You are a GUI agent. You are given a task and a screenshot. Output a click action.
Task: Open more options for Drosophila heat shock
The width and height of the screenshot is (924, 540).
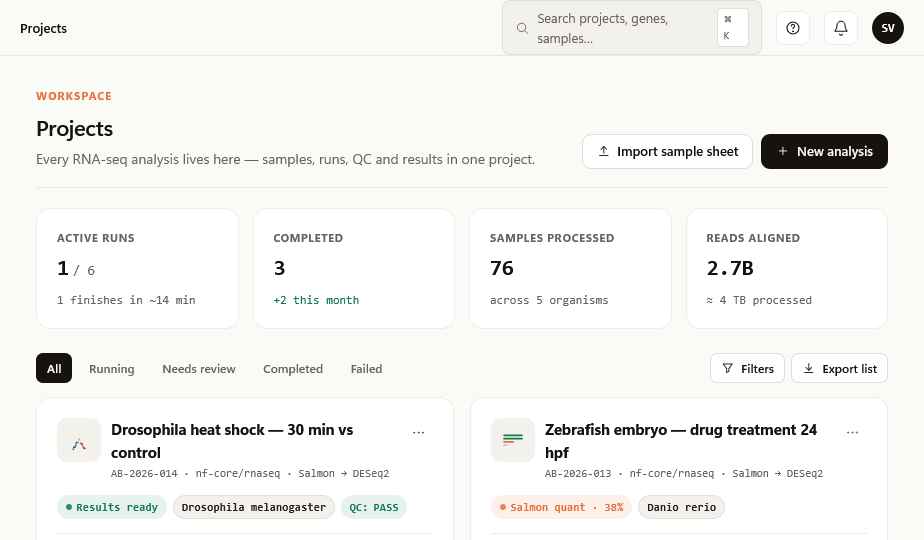pos(418,432)
